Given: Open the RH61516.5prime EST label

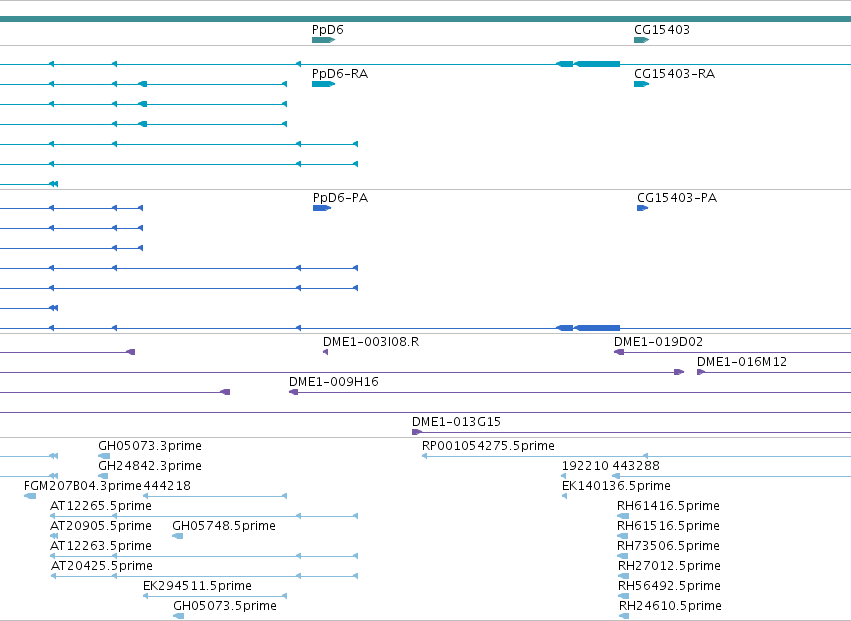Looking at the screenshot, I should pos(668,526).
